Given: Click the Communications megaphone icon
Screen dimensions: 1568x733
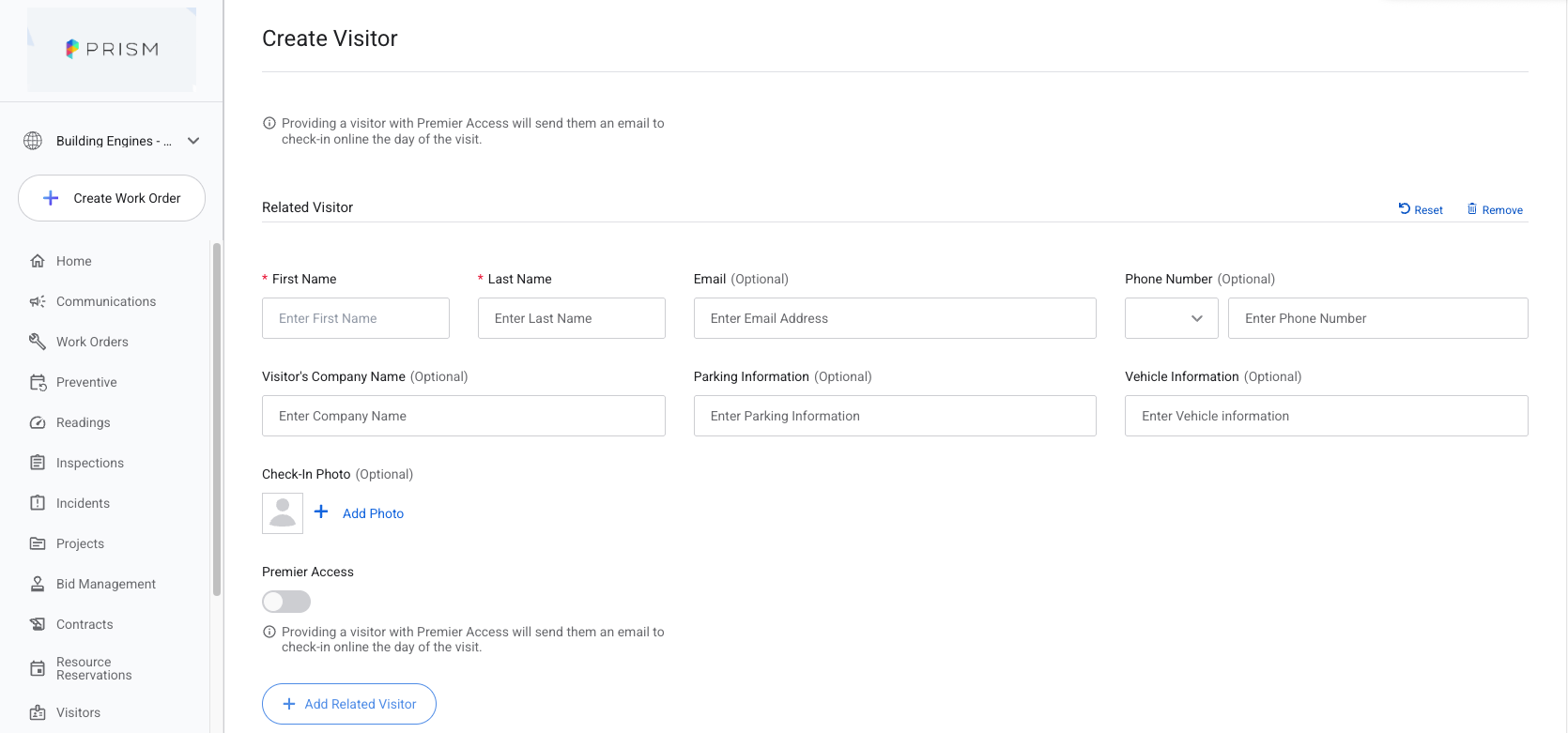Looking at the screenshot, I should click(x=38, y=301).
